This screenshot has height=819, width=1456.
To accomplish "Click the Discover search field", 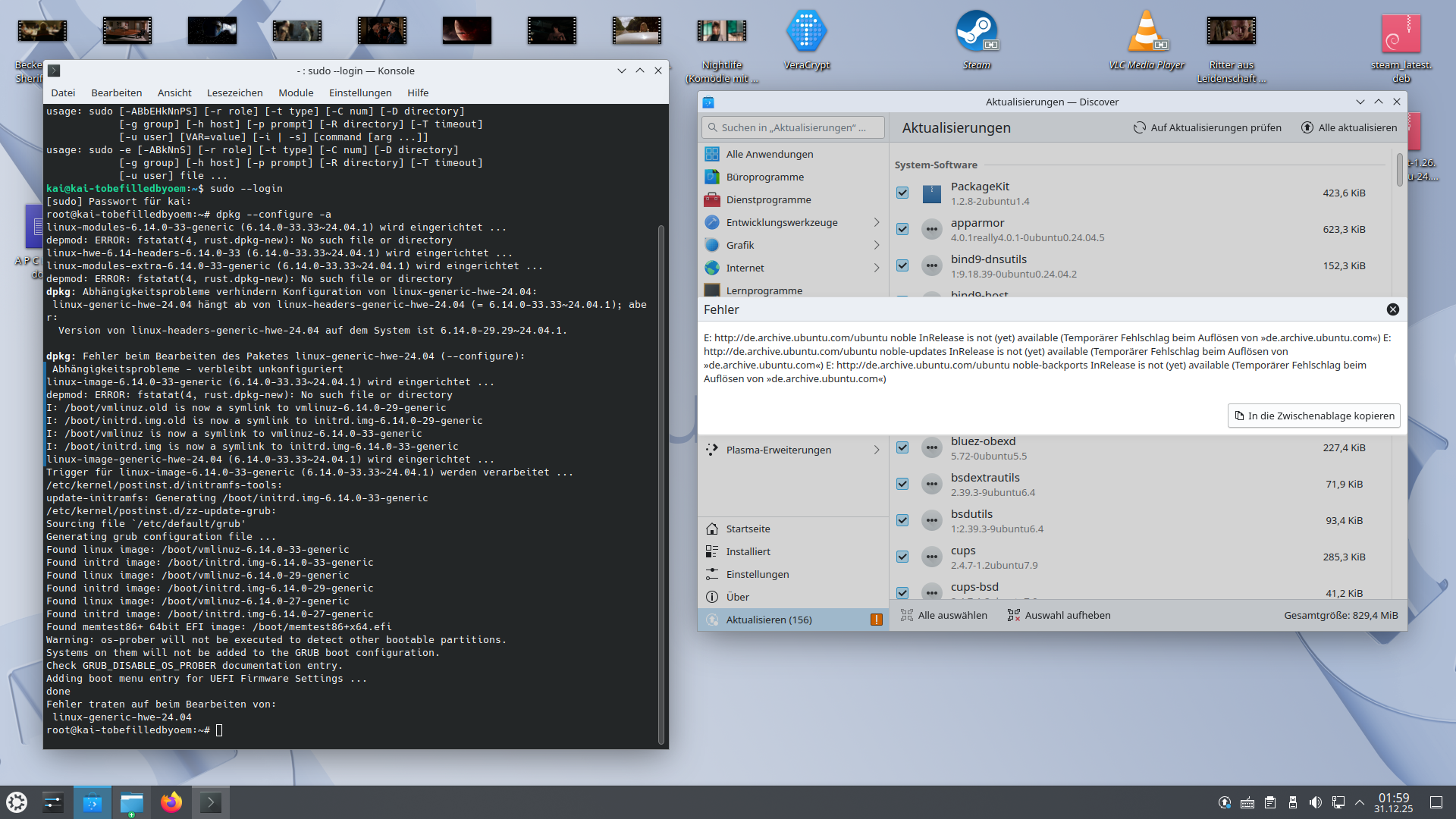I will pos(793,127).
